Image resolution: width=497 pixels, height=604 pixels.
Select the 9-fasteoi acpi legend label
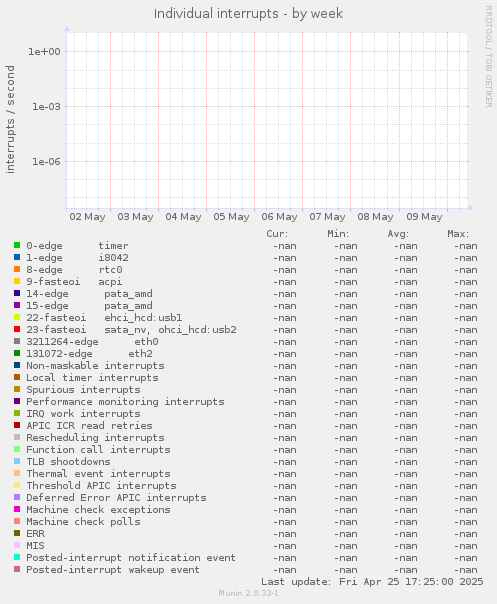[74, 282]
